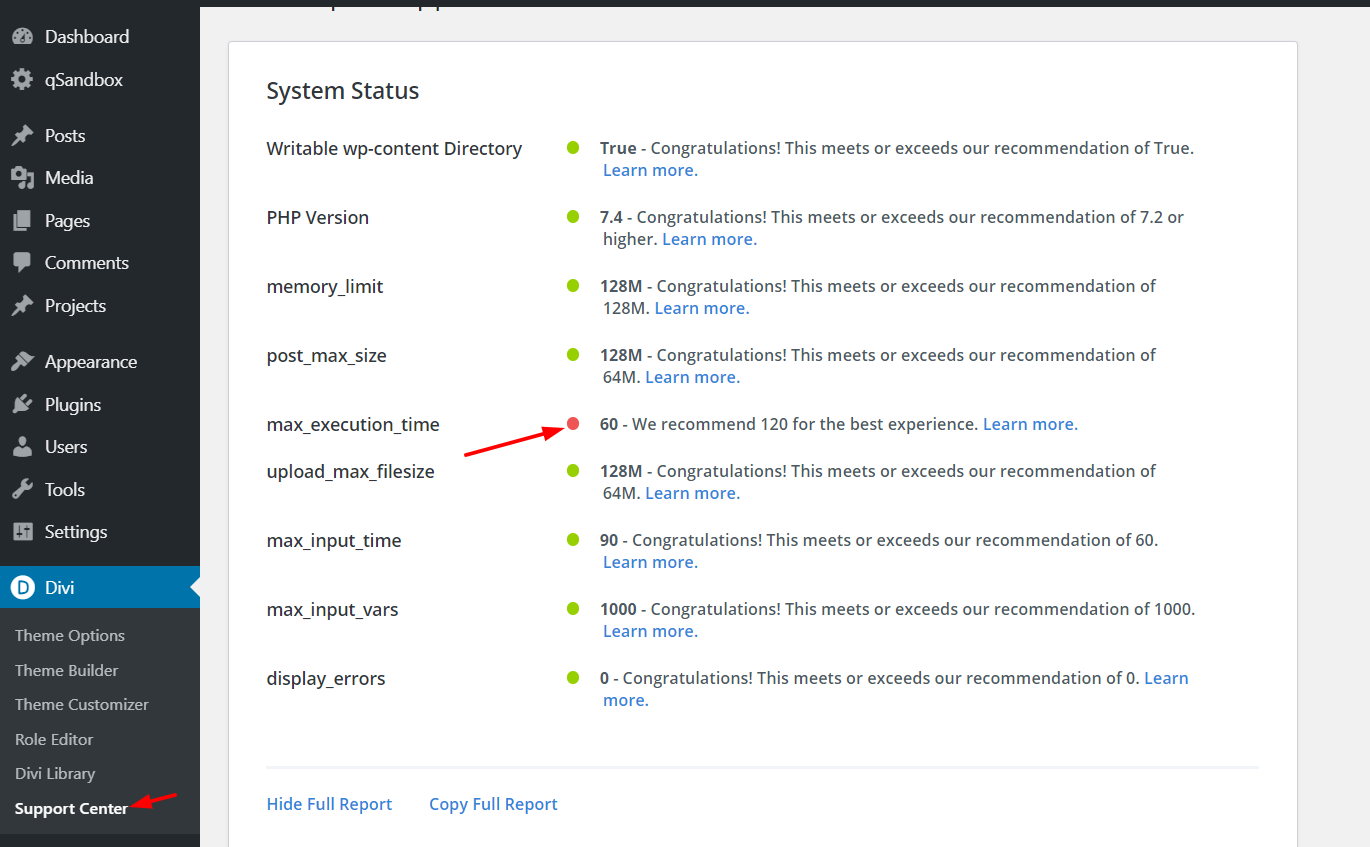Click the Media library icon
The height and width of the screenshot is (847, 1370).
point(22,178)
